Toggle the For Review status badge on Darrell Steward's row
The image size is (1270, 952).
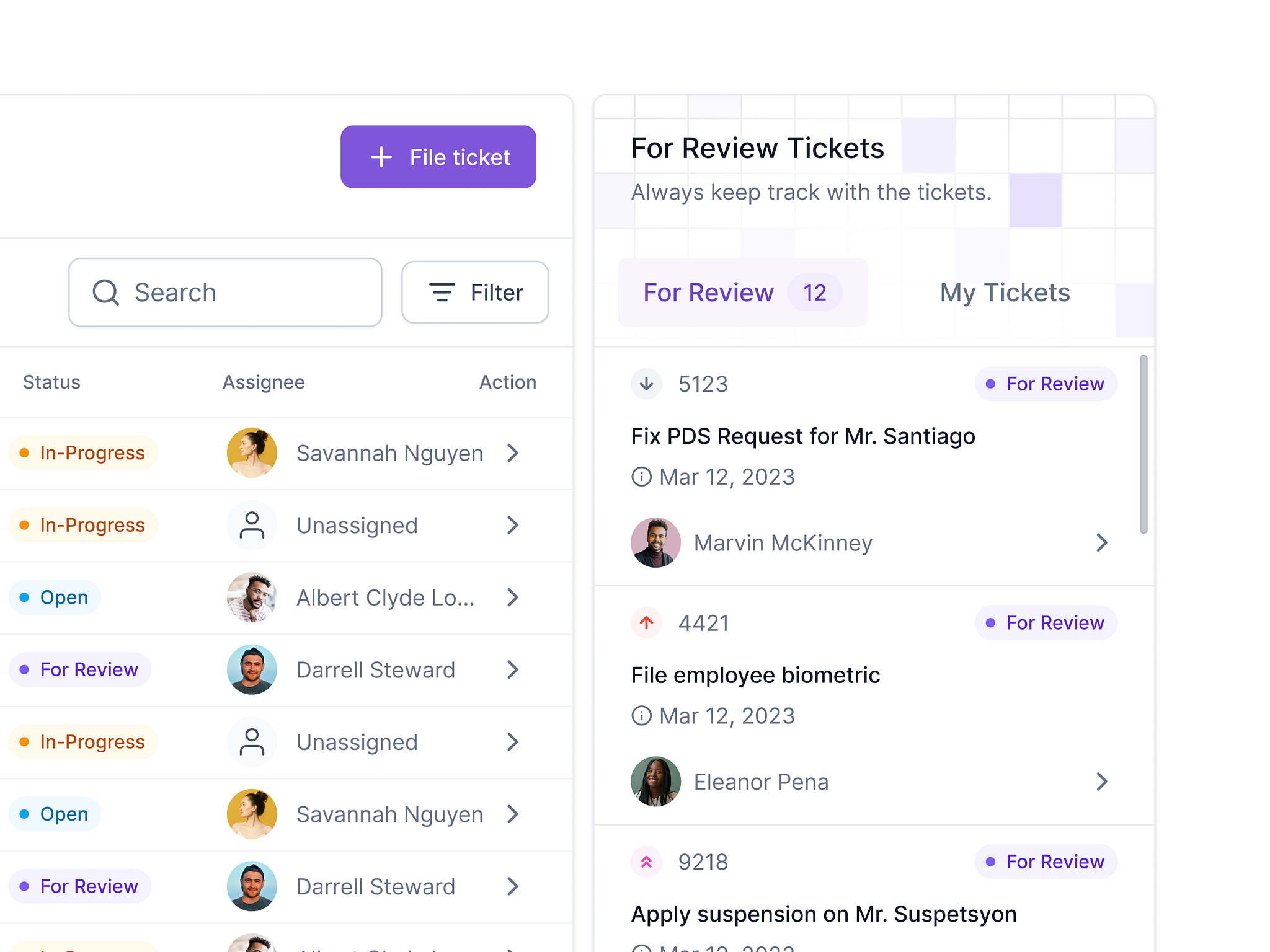click(x=79, y=669)
